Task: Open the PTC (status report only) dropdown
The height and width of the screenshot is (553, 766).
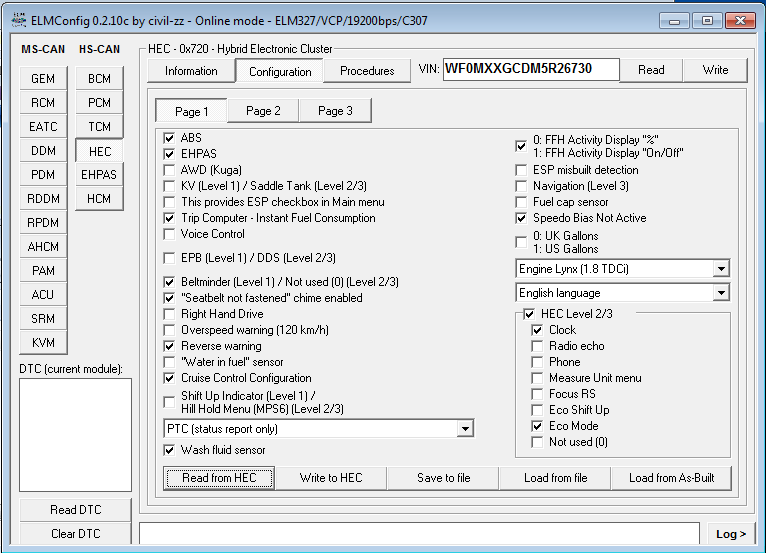Action: coord(464,429)
